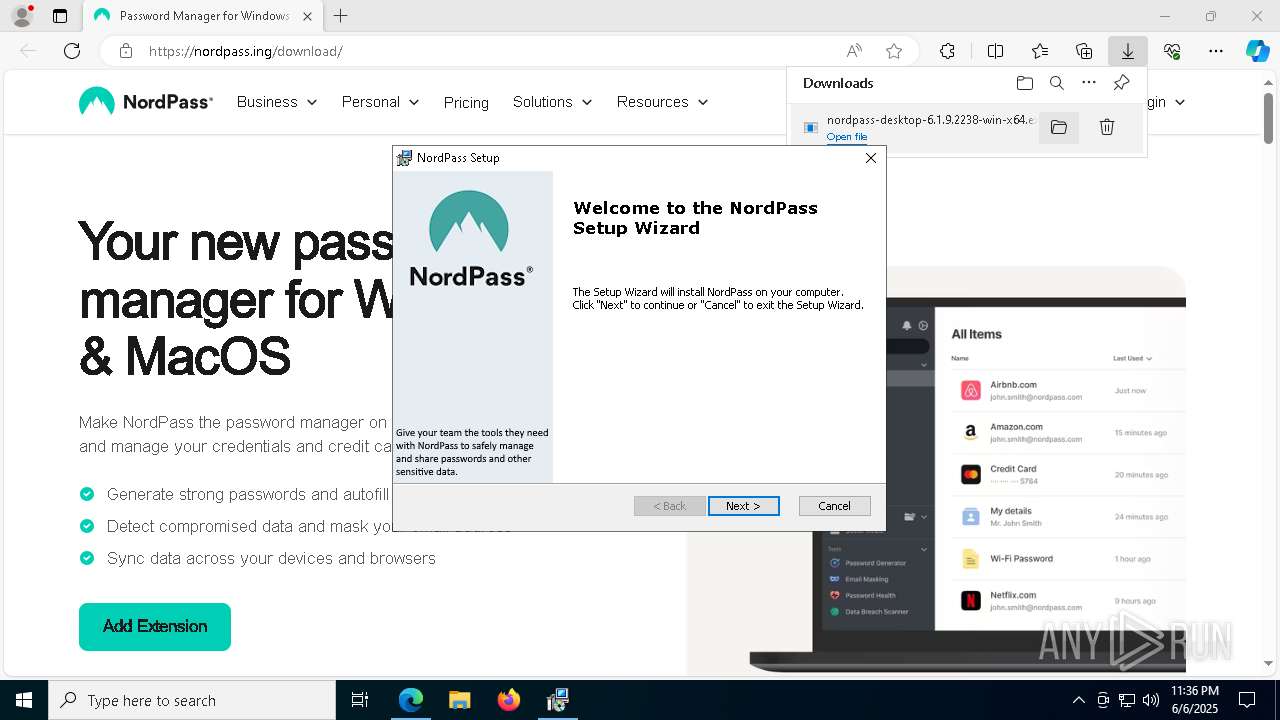Close the NordPass Setup dialog
Image resolution: width=1280 pixels, height=720 pixels.
[x=870, y=158]
